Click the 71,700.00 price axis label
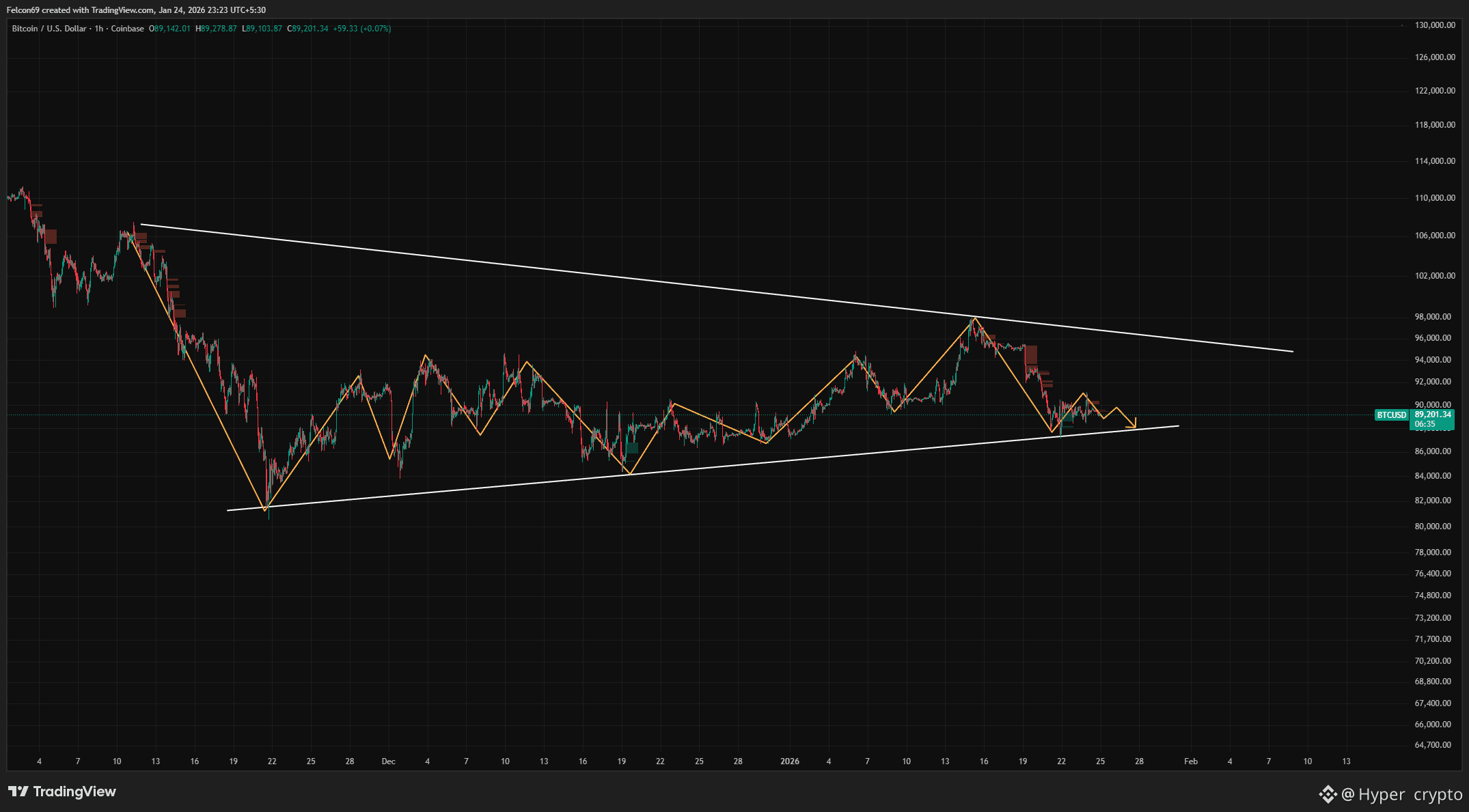The image size is (1469, 812). point(1433,639)
